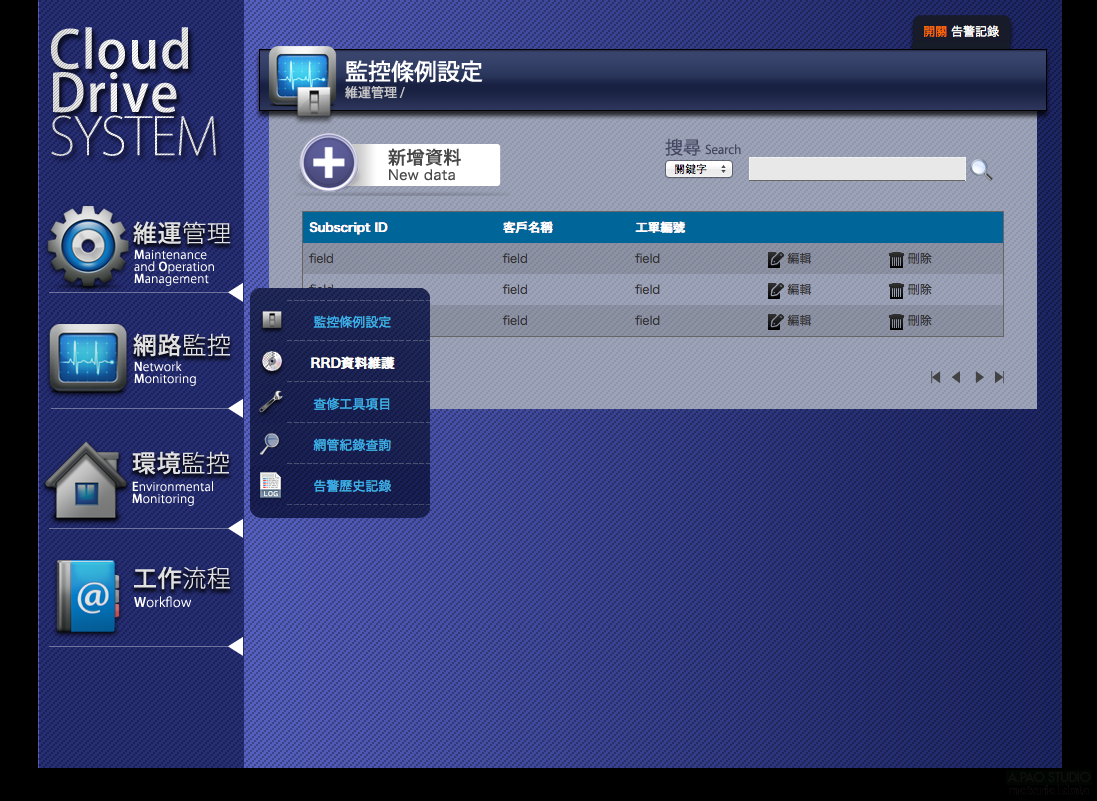Click the New data plus icon

[329, 163]
